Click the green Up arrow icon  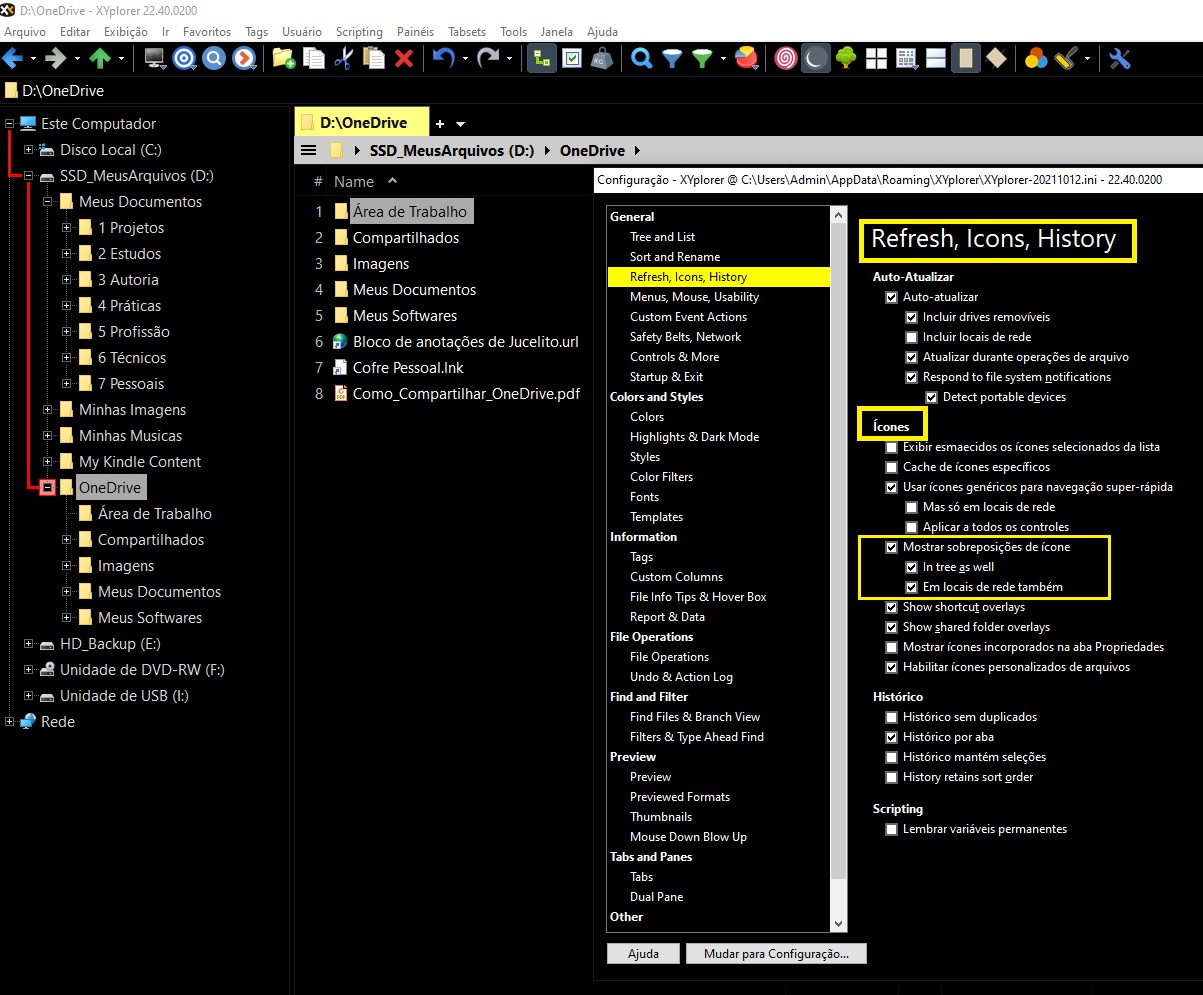tap(99, 58)
